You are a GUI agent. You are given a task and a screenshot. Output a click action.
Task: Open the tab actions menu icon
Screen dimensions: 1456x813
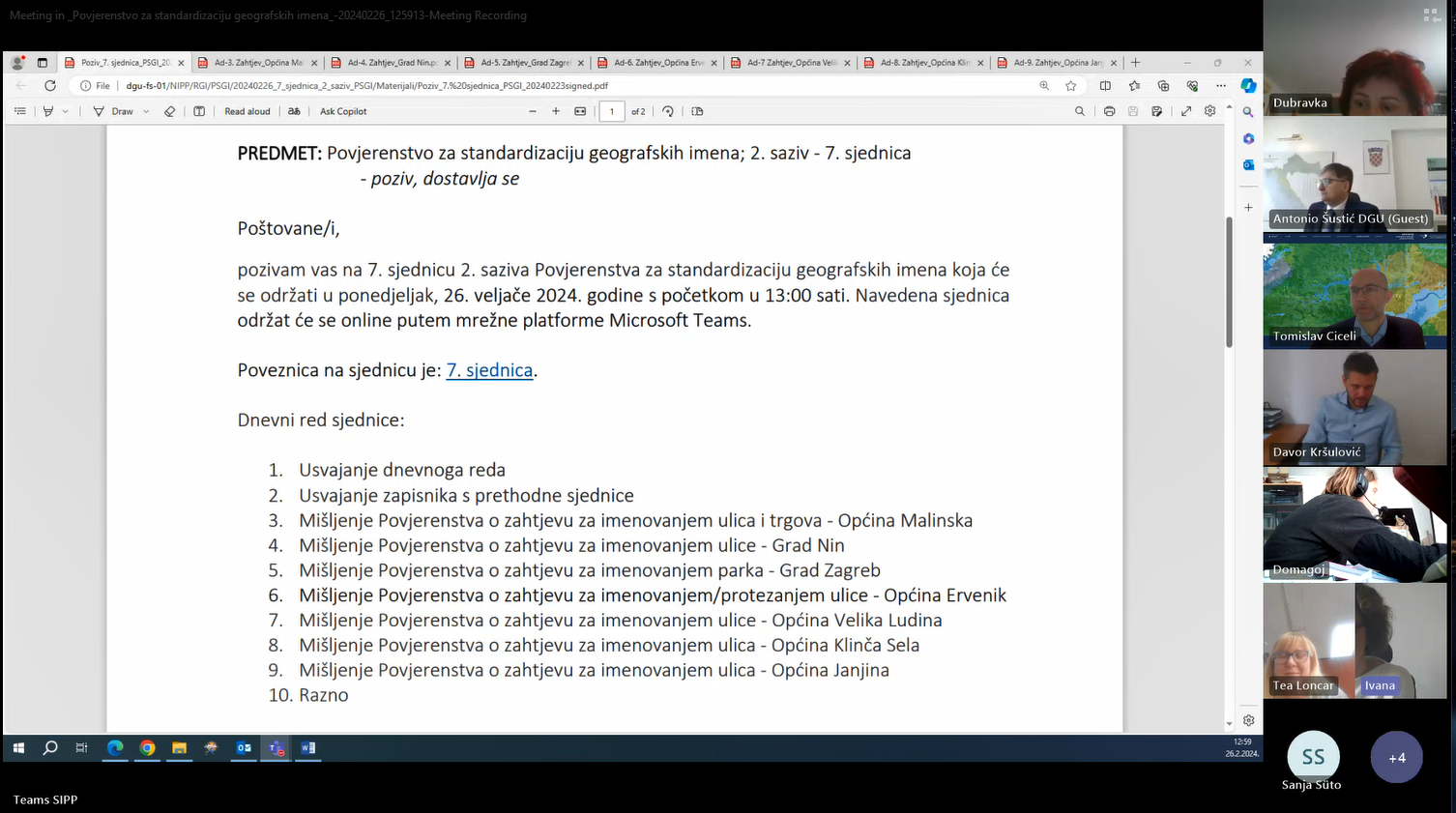pyautogui.click(x=43, y=63)
